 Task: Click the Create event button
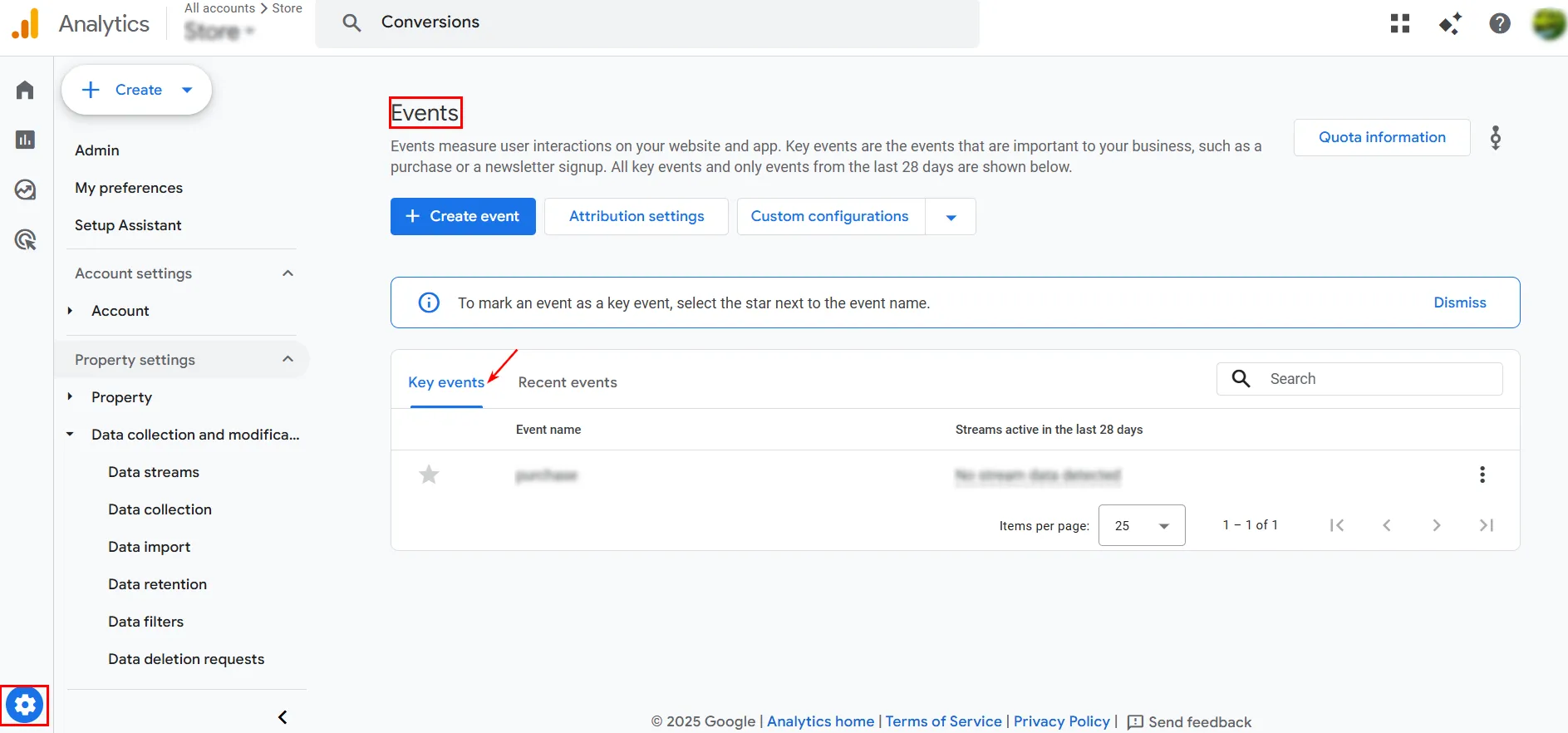tap(463, 217)
